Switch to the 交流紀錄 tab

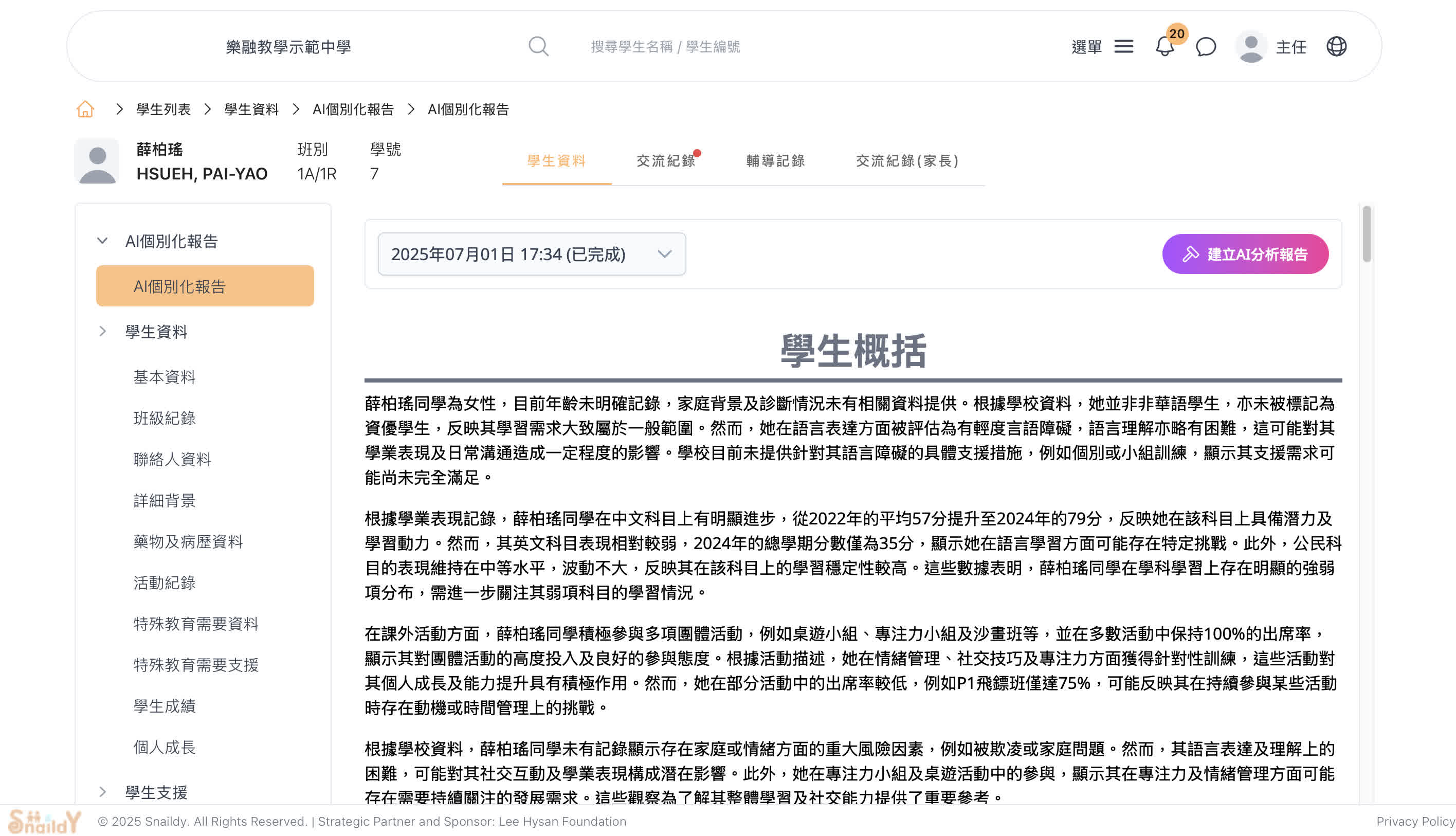click(665, 161)
